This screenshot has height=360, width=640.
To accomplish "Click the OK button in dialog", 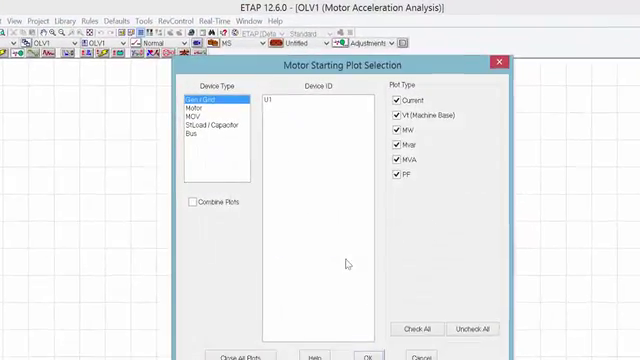I will tap(369, 356).
